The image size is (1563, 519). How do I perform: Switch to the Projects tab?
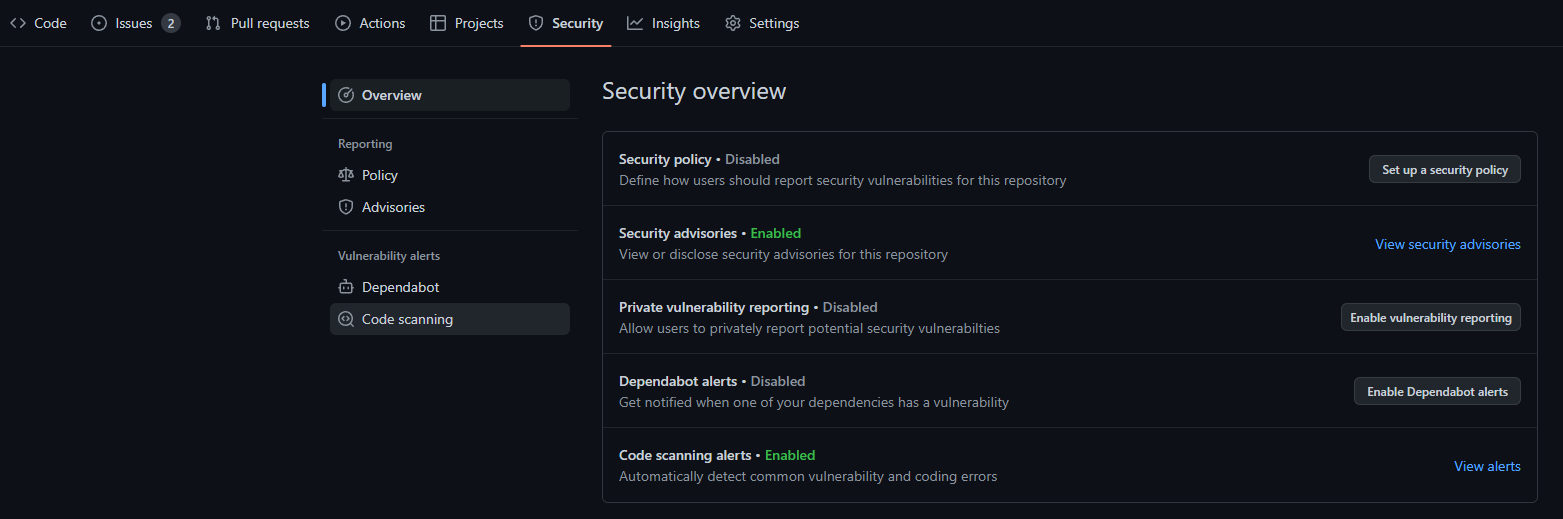point(467,23)
